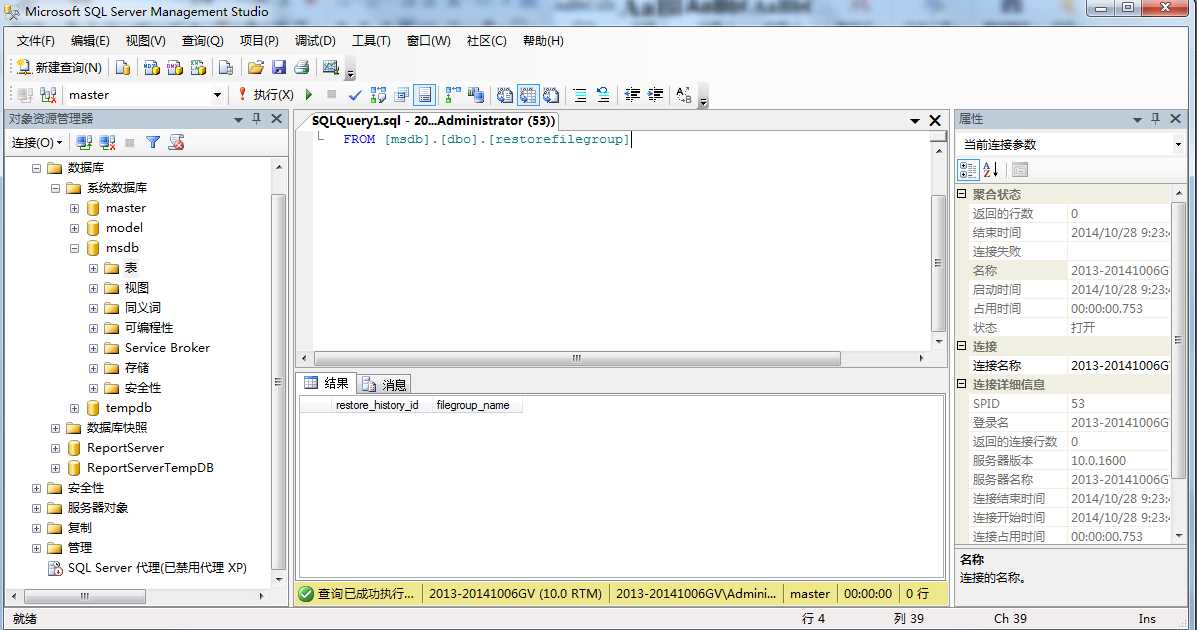Click the Open File folder icon

[256, 67]
